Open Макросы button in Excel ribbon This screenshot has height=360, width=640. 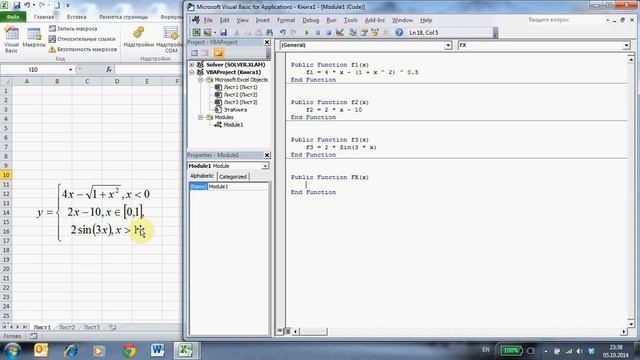pyautogui.click(x=33, y=38)
